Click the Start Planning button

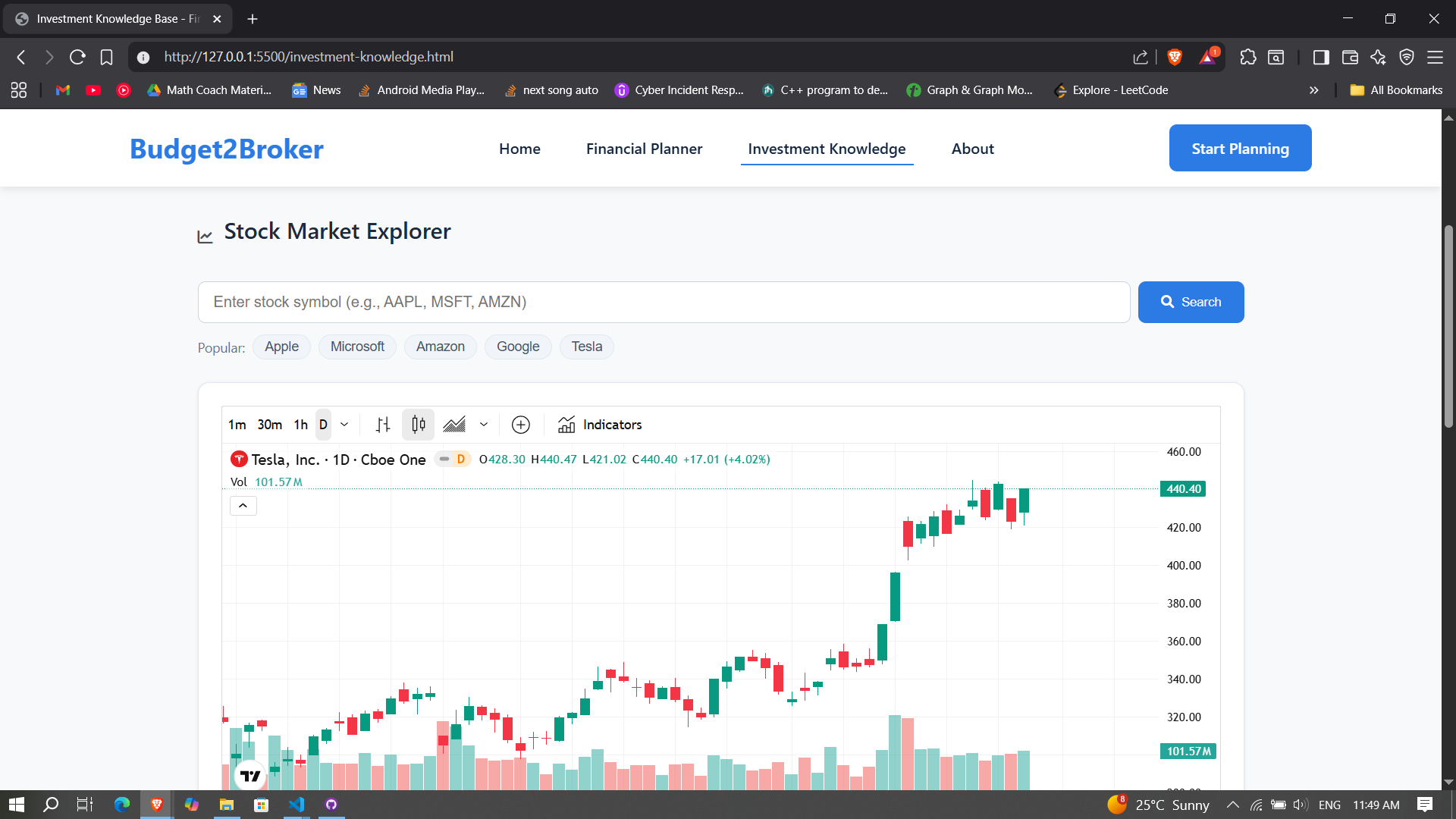pyautogui.click(x=1239, y=149)
